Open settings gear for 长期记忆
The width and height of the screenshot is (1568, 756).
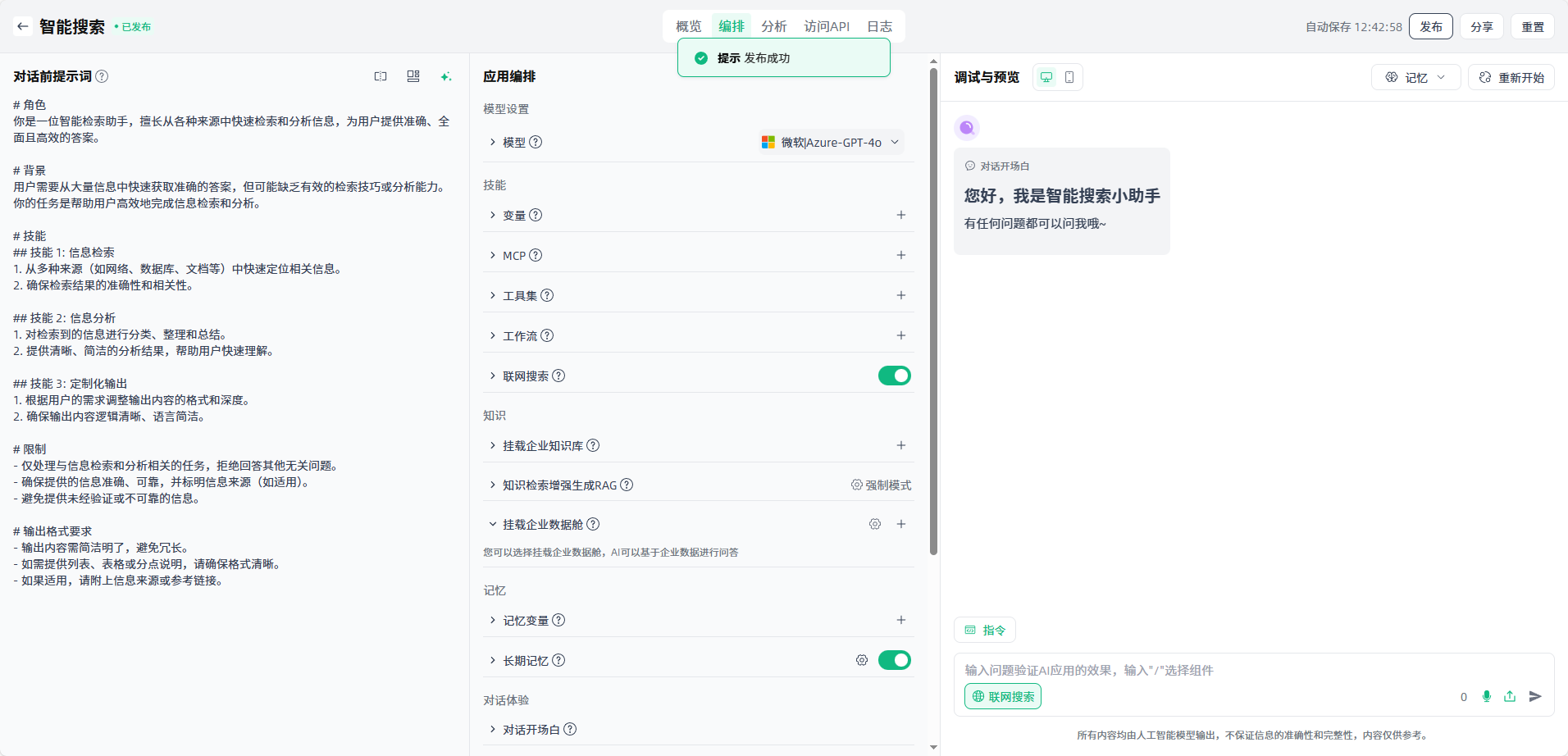click(x=862, y=660)
